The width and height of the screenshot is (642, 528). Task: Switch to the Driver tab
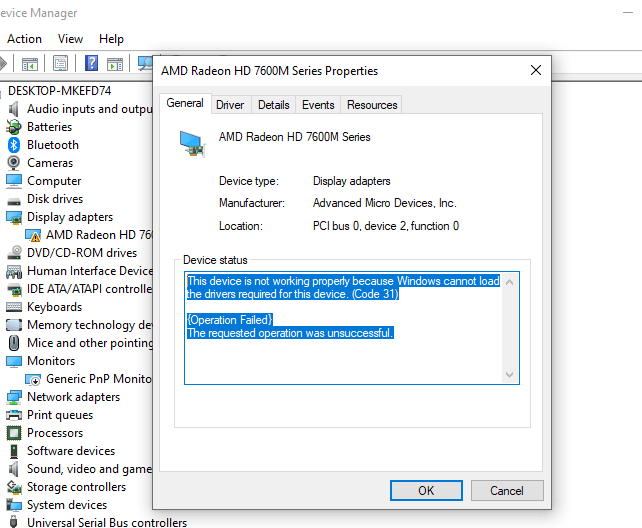tap(230, 105)
